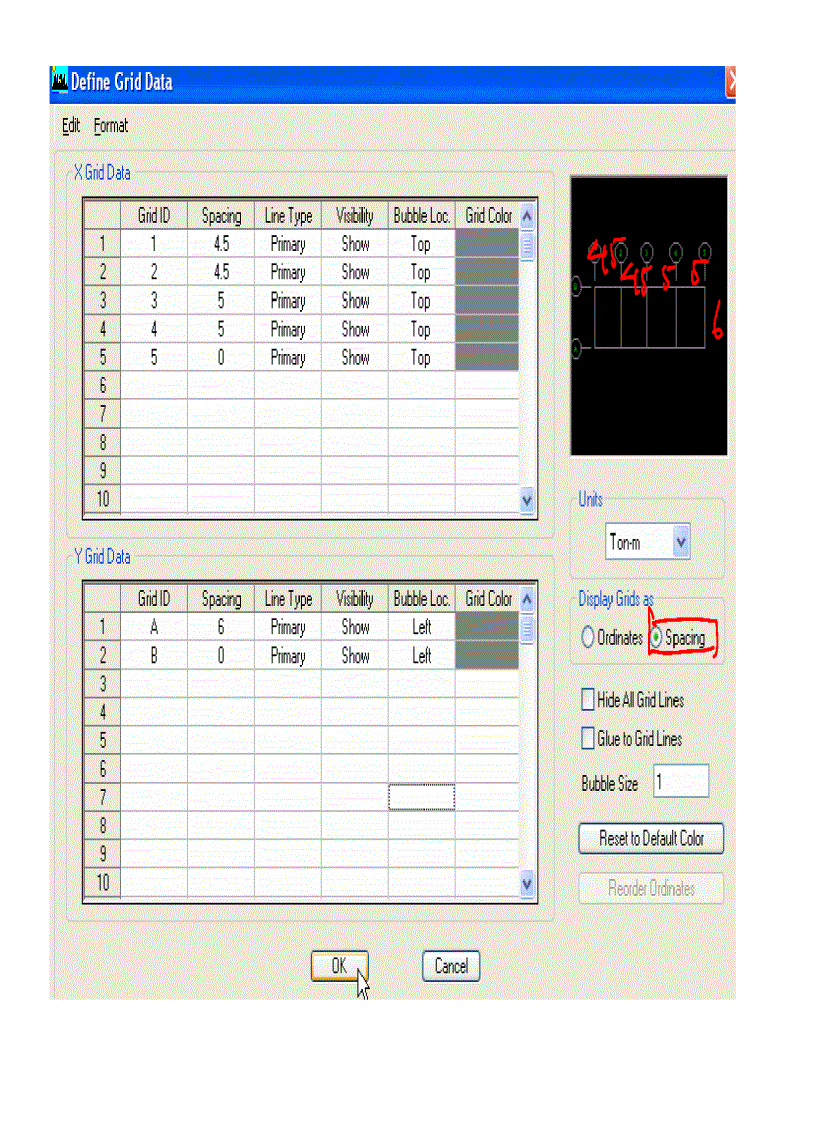816x1123 pixels.
Task: Open the Format menu
Action: coord(111,126)
